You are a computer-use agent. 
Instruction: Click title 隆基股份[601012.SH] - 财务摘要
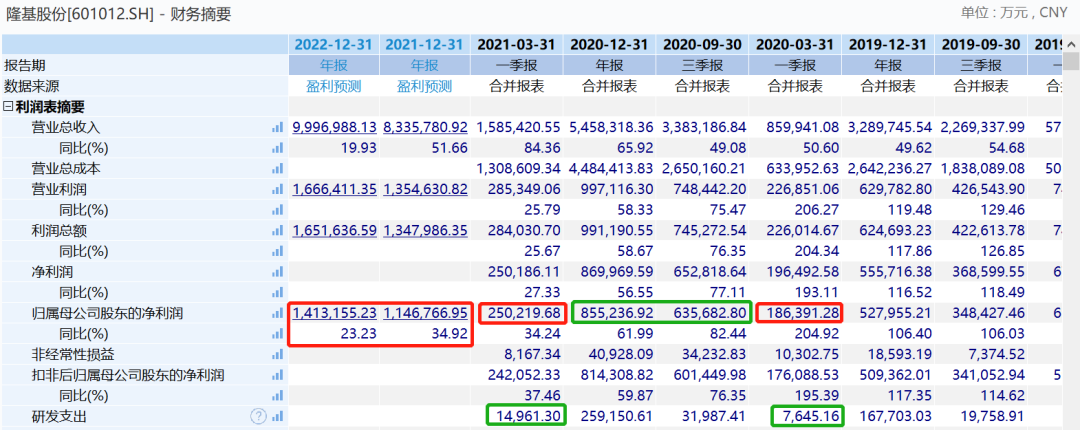click(x=117, y=14)
